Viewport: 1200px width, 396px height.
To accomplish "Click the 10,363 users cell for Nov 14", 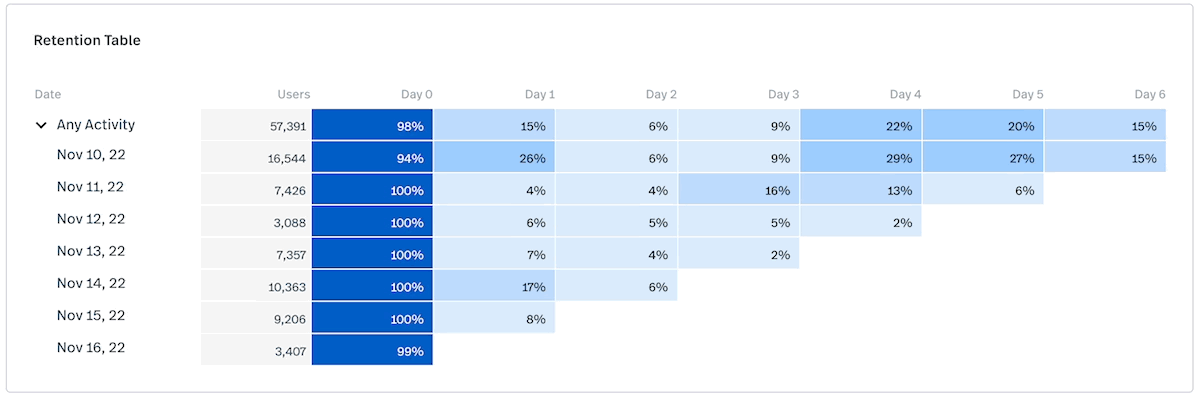I will coord(256,286).
